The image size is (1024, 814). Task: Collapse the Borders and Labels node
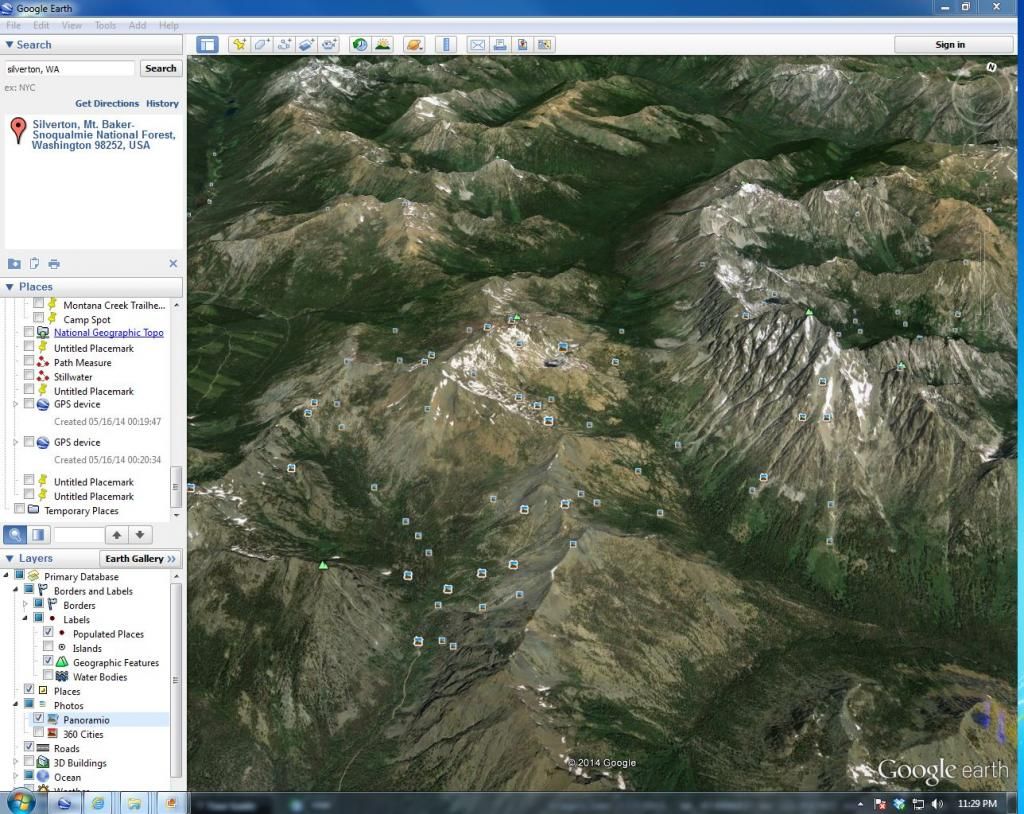(16, 590)
